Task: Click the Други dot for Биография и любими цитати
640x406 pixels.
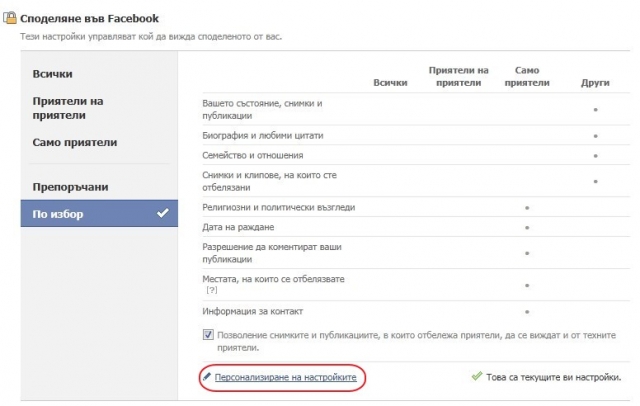Action: (x=596, y=136)
